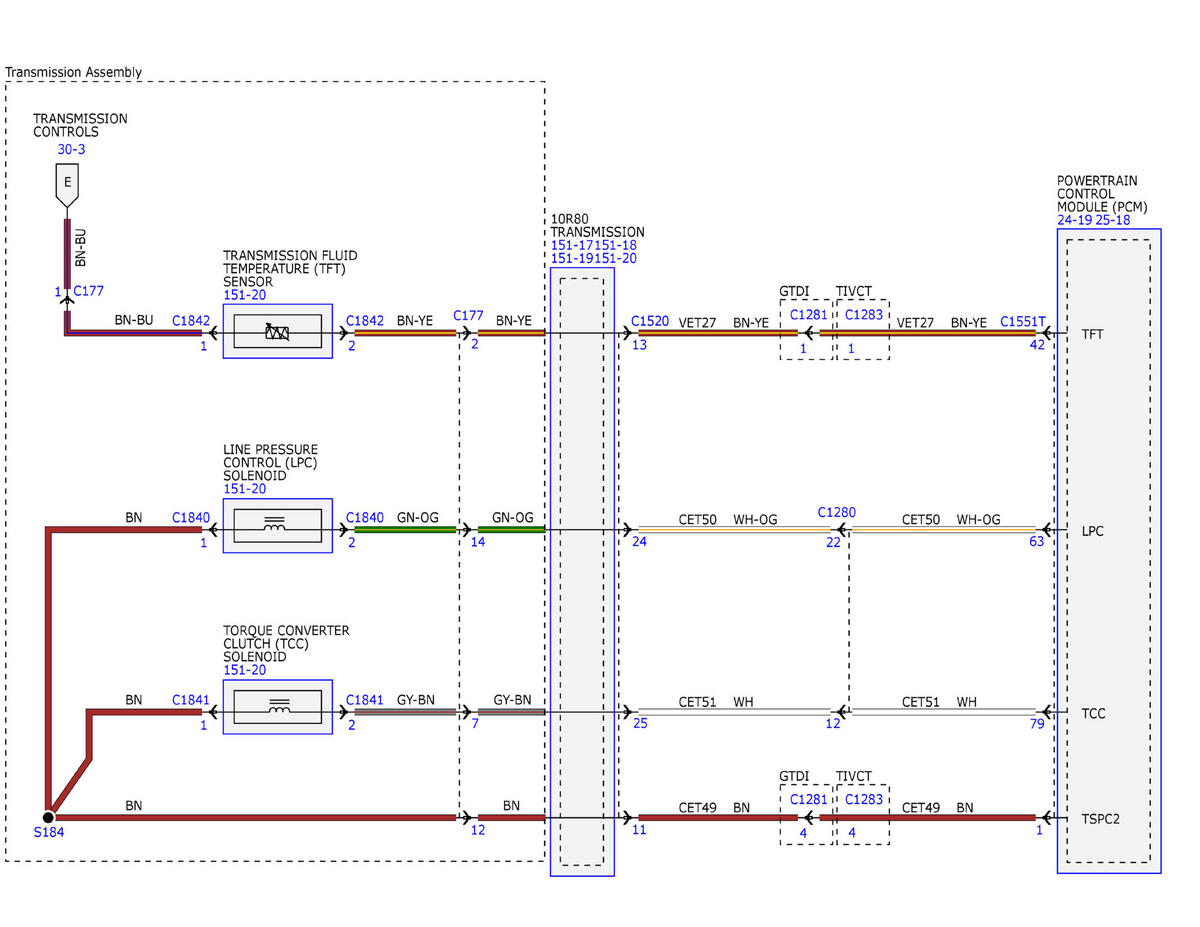
Task: Select the Line Pressure Control solenoid coil symbol
Action: pos(277,525)
